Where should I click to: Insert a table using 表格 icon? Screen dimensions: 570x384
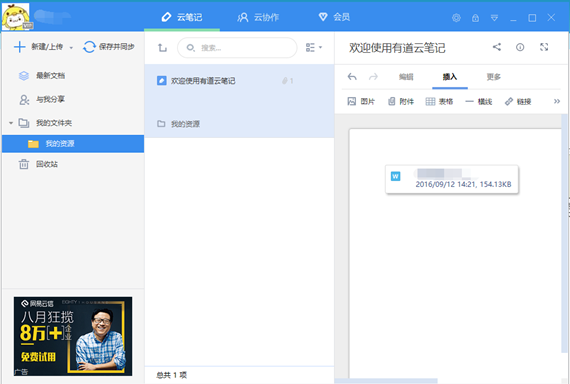[439, 101]
